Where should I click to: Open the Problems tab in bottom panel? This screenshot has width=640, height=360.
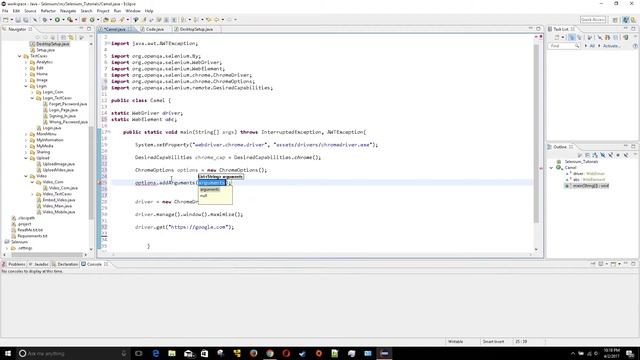pos(17,264)
